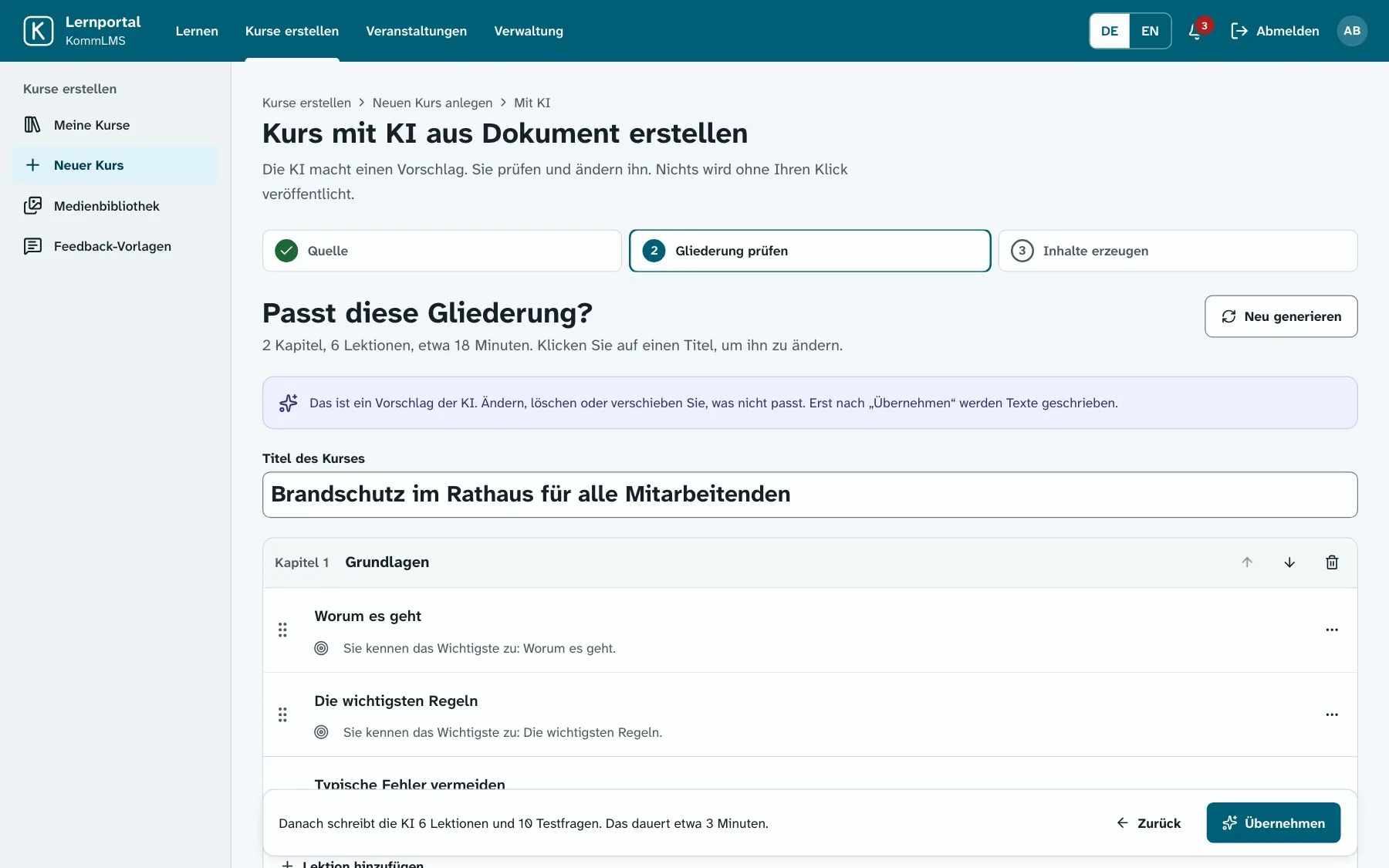Open the notifications bell
The width and height of the screenshot is (1389, 868).
(1195, 31)
